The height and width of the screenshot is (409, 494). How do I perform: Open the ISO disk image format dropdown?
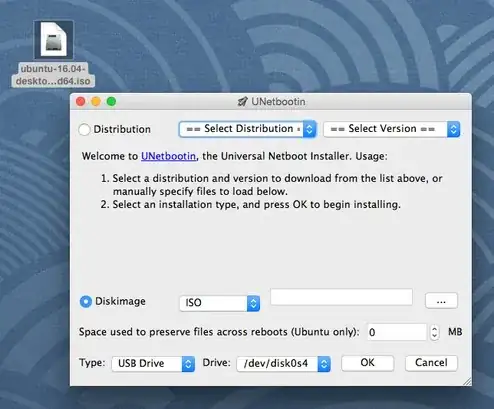[220, 303]
